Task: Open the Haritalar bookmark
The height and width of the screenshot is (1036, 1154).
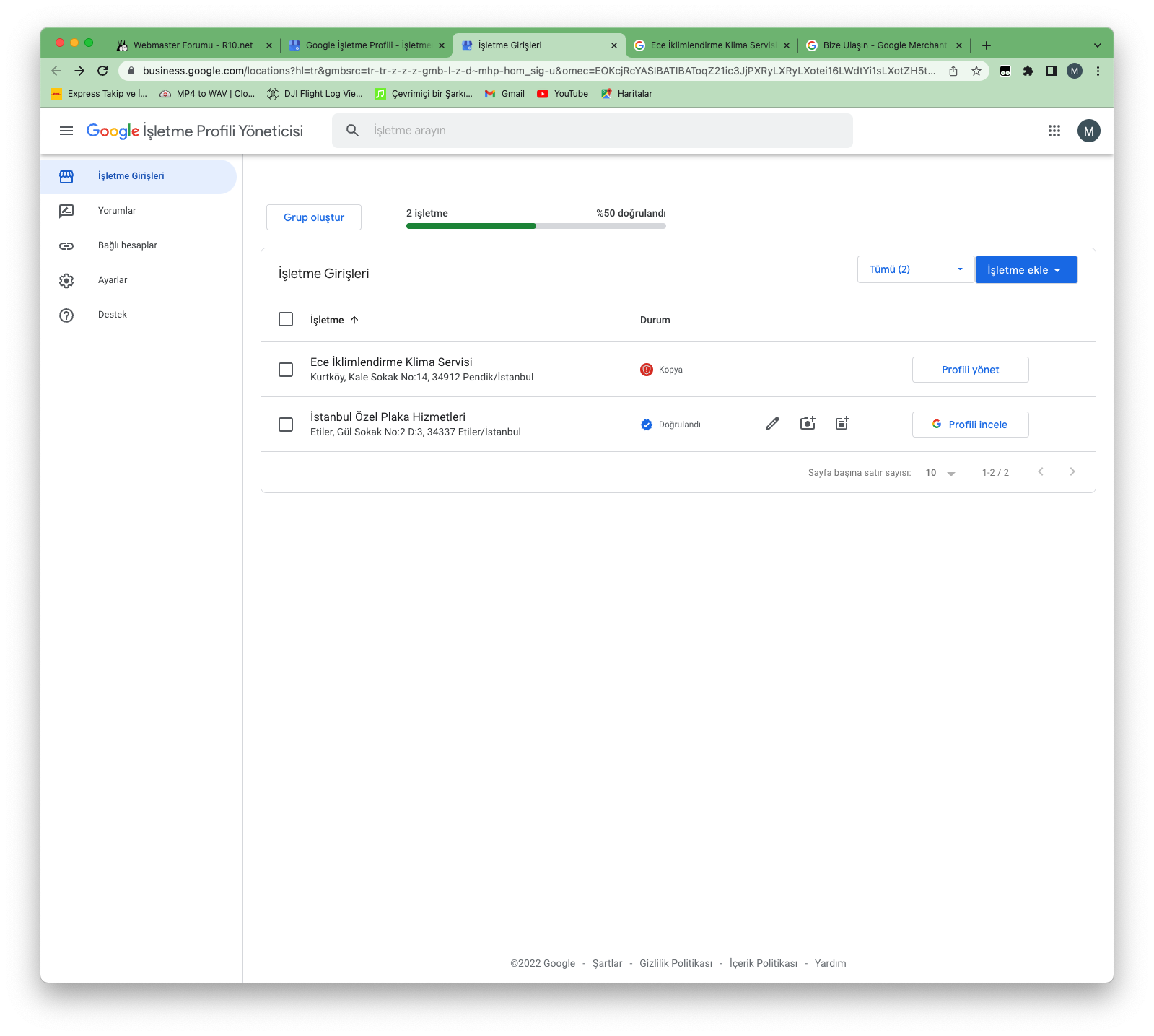Action: pyautogui.click(x=626, y=94)
